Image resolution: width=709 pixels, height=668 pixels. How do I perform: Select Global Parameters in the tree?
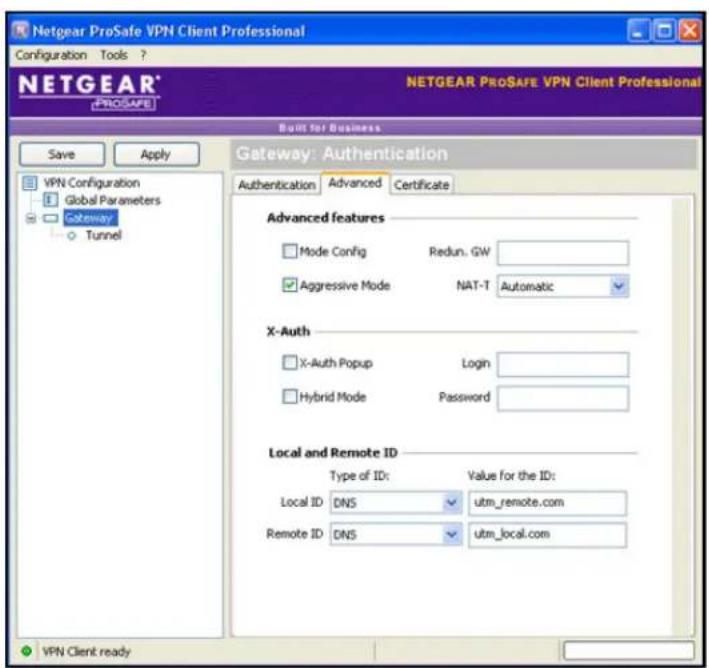[x=113, y=200]
